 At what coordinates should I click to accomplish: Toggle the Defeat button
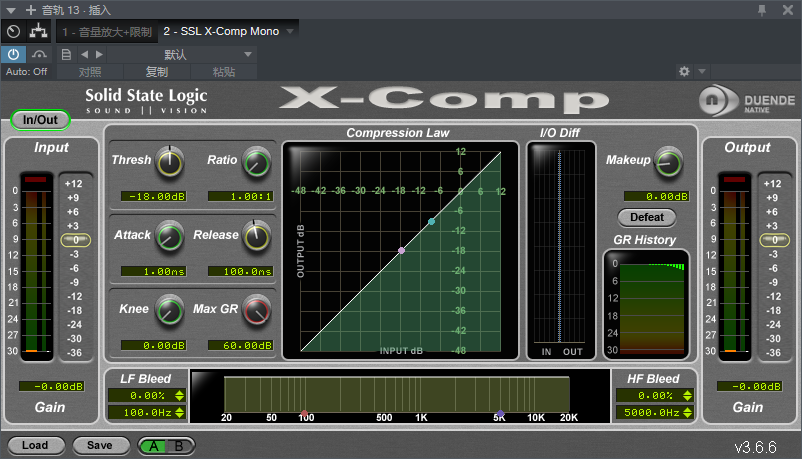647,217
